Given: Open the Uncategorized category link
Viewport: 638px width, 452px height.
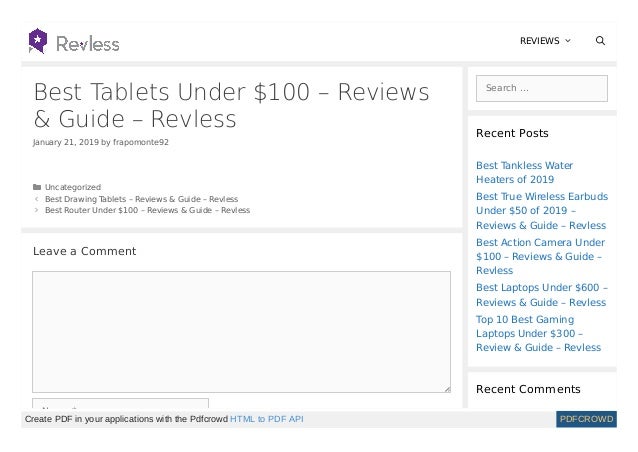Looking at the screenshot, I should click(x=73, y=187).
